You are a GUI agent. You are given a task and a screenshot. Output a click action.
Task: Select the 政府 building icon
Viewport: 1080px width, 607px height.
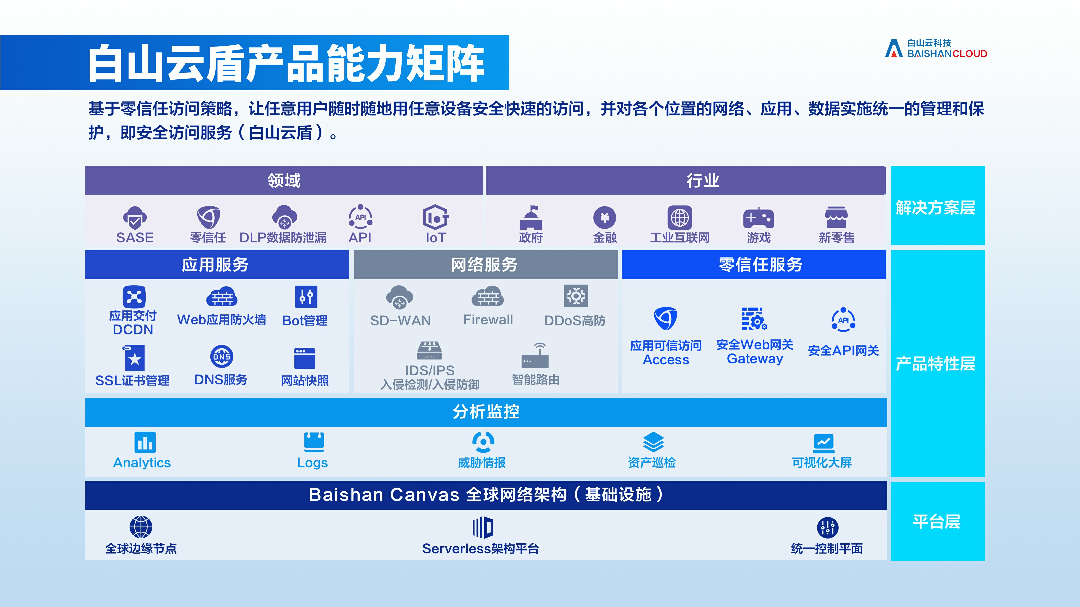(x=531, y=217)
